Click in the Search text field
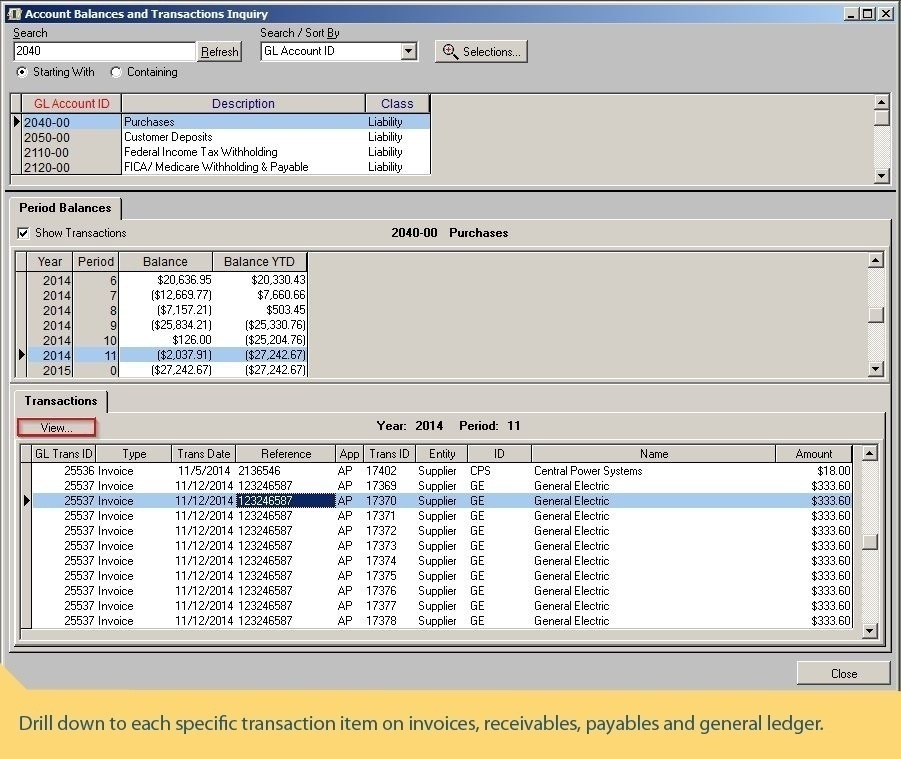The height and width of the screenshot is (759, 901). [x=104, y=52]
